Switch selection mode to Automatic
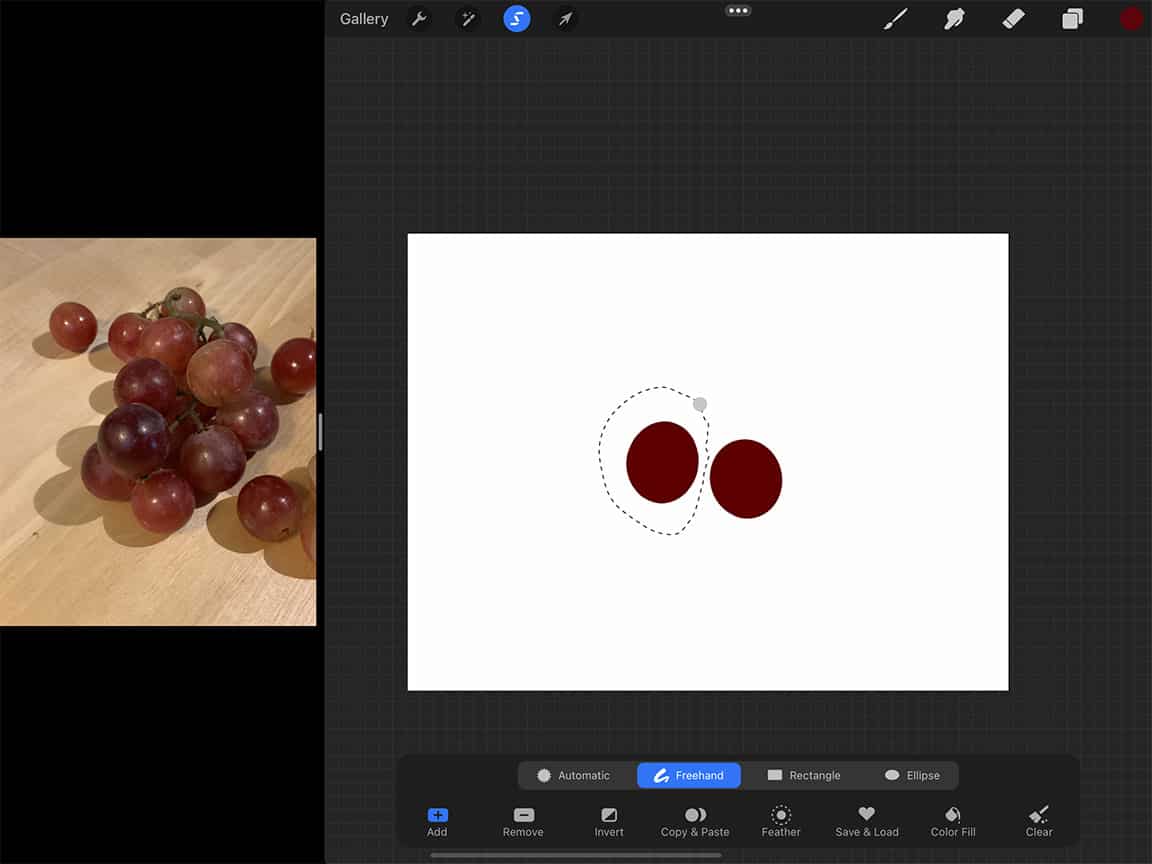1152x864 pixels. click(x=577, y=775)
